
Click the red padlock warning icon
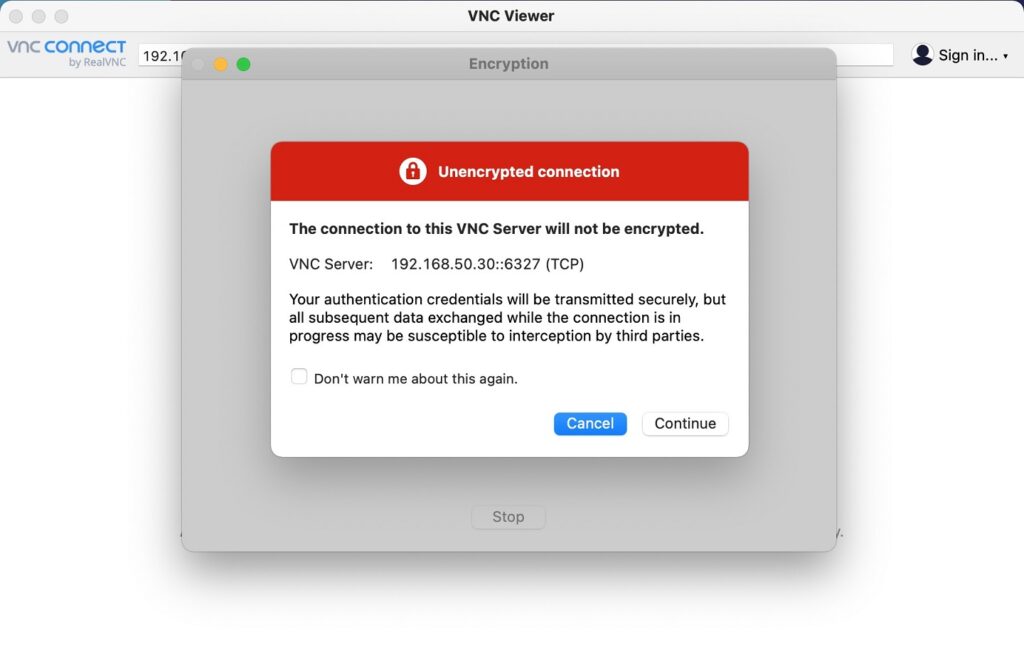[413, 171]
